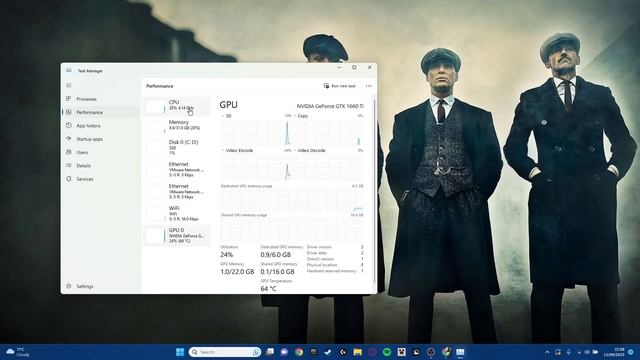Select the GPU 0 performance entry
640x360 pixels.
(177, 236)
